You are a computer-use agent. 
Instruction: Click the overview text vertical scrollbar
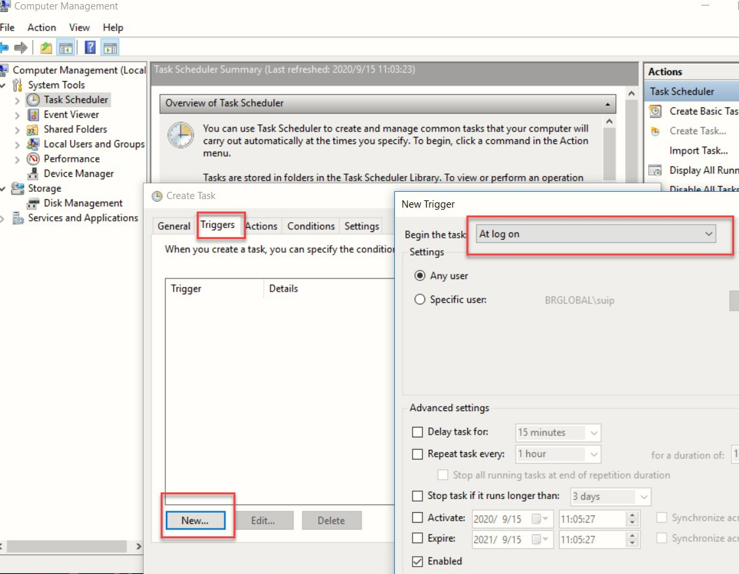609,148
